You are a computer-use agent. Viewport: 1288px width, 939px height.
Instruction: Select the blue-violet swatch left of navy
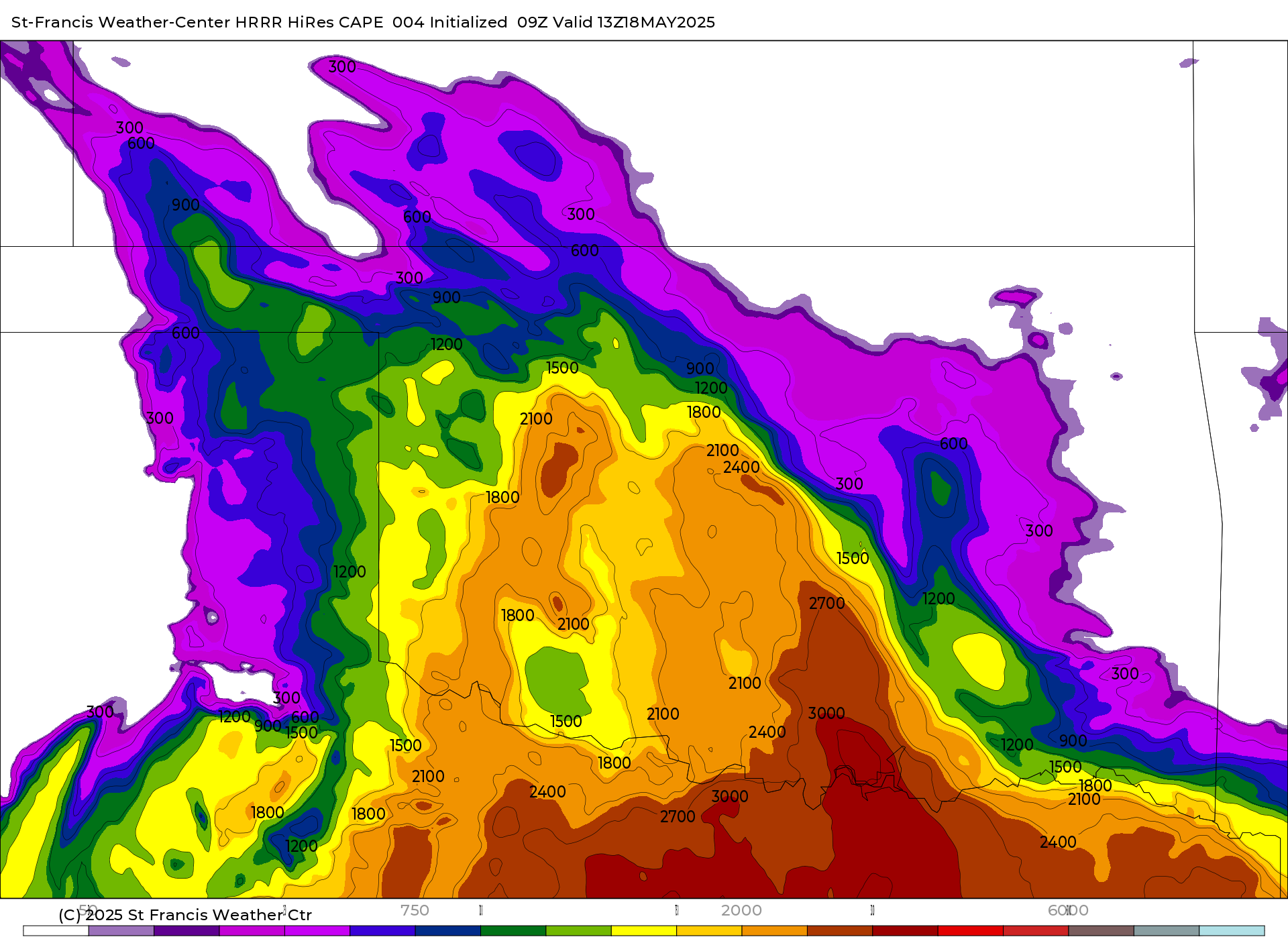pyautogui.click(x=382, y=931)
